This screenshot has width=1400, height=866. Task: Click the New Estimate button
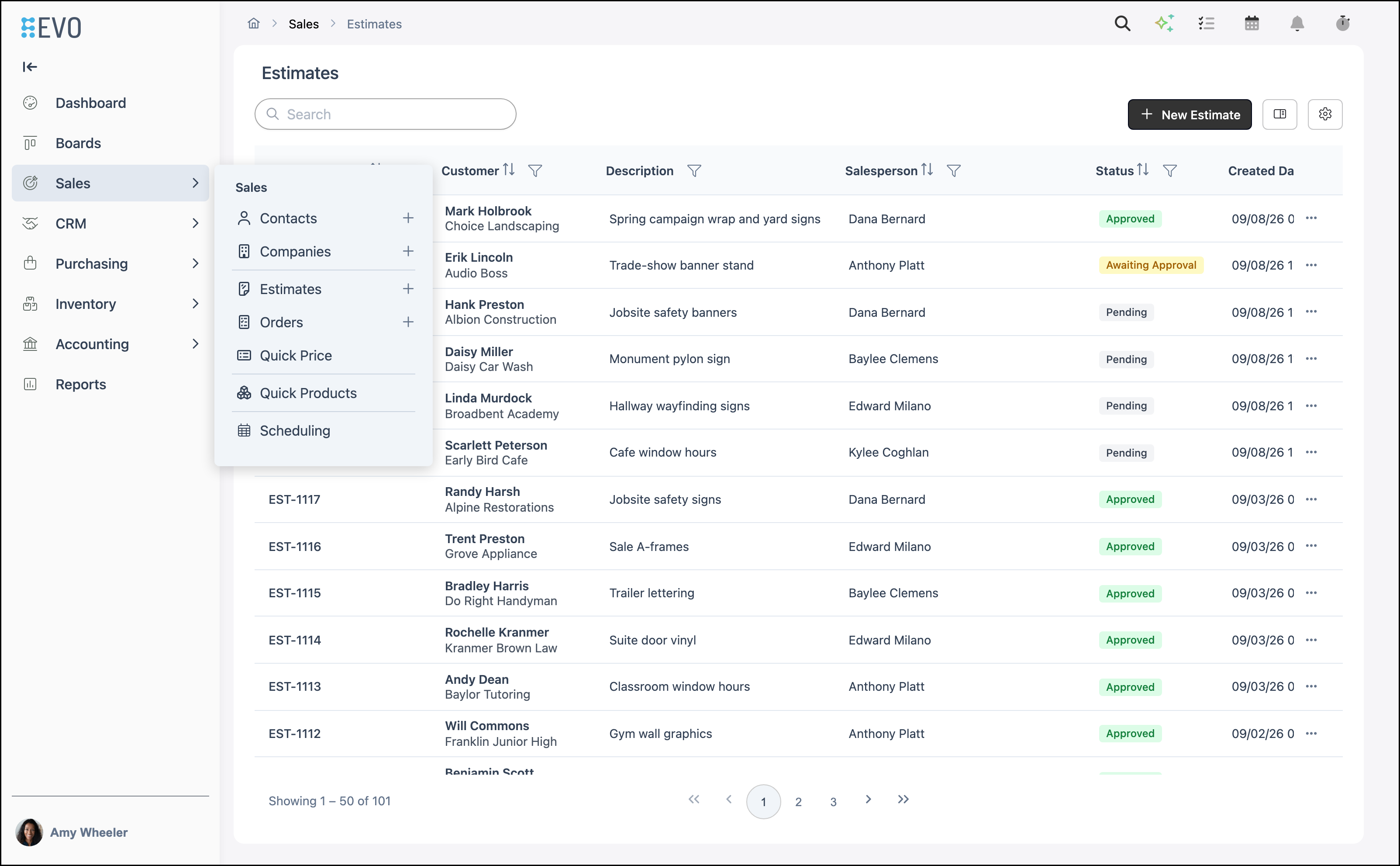coord(1190,114)
